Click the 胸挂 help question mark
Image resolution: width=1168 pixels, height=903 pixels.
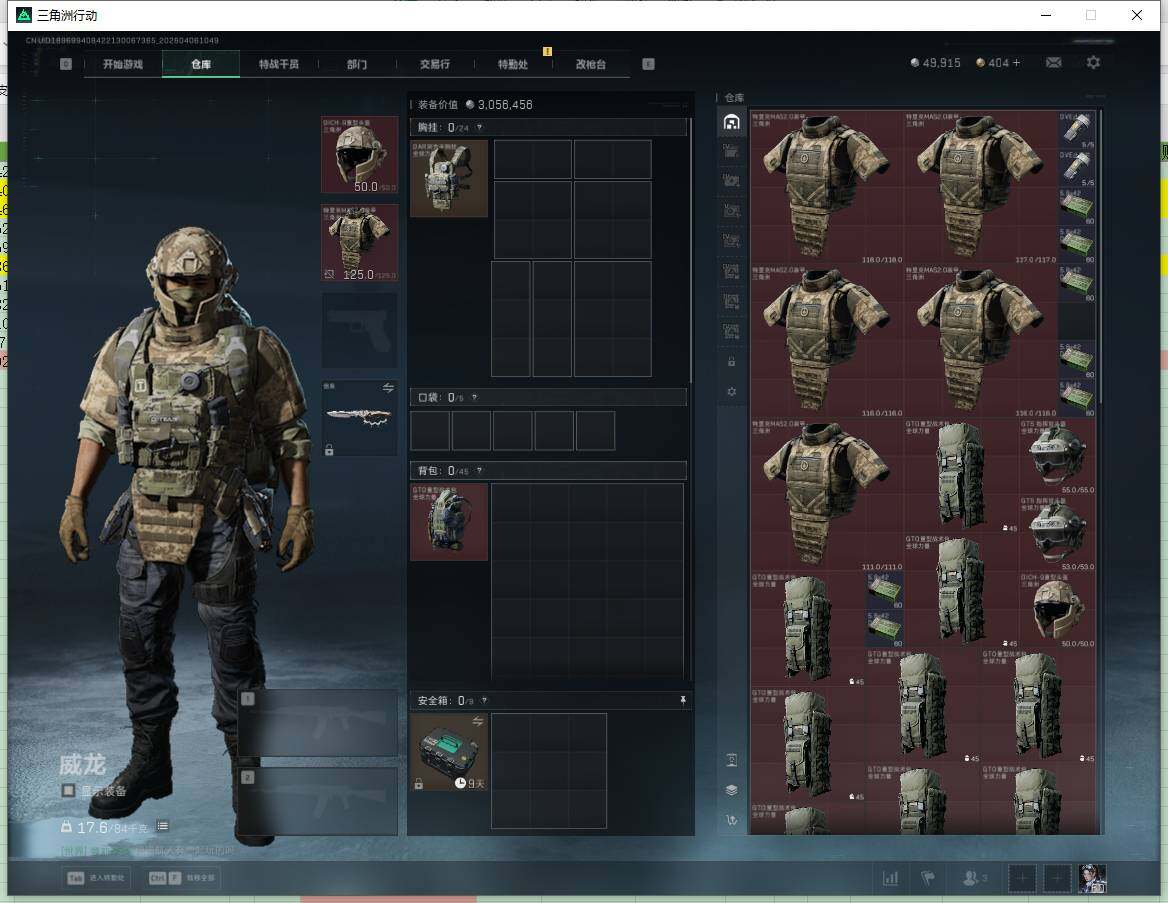point(479,127)
